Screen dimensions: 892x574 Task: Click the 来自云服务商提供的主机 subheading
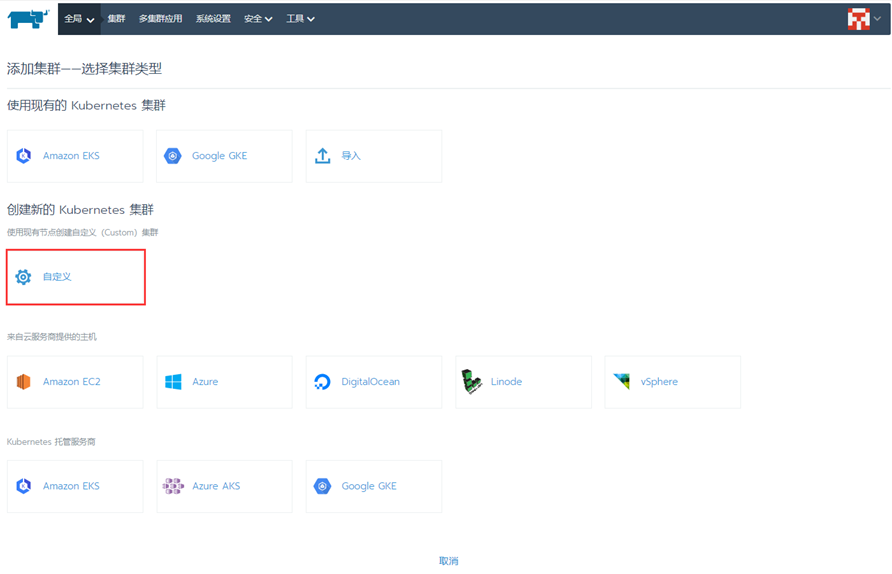[52, 337]
